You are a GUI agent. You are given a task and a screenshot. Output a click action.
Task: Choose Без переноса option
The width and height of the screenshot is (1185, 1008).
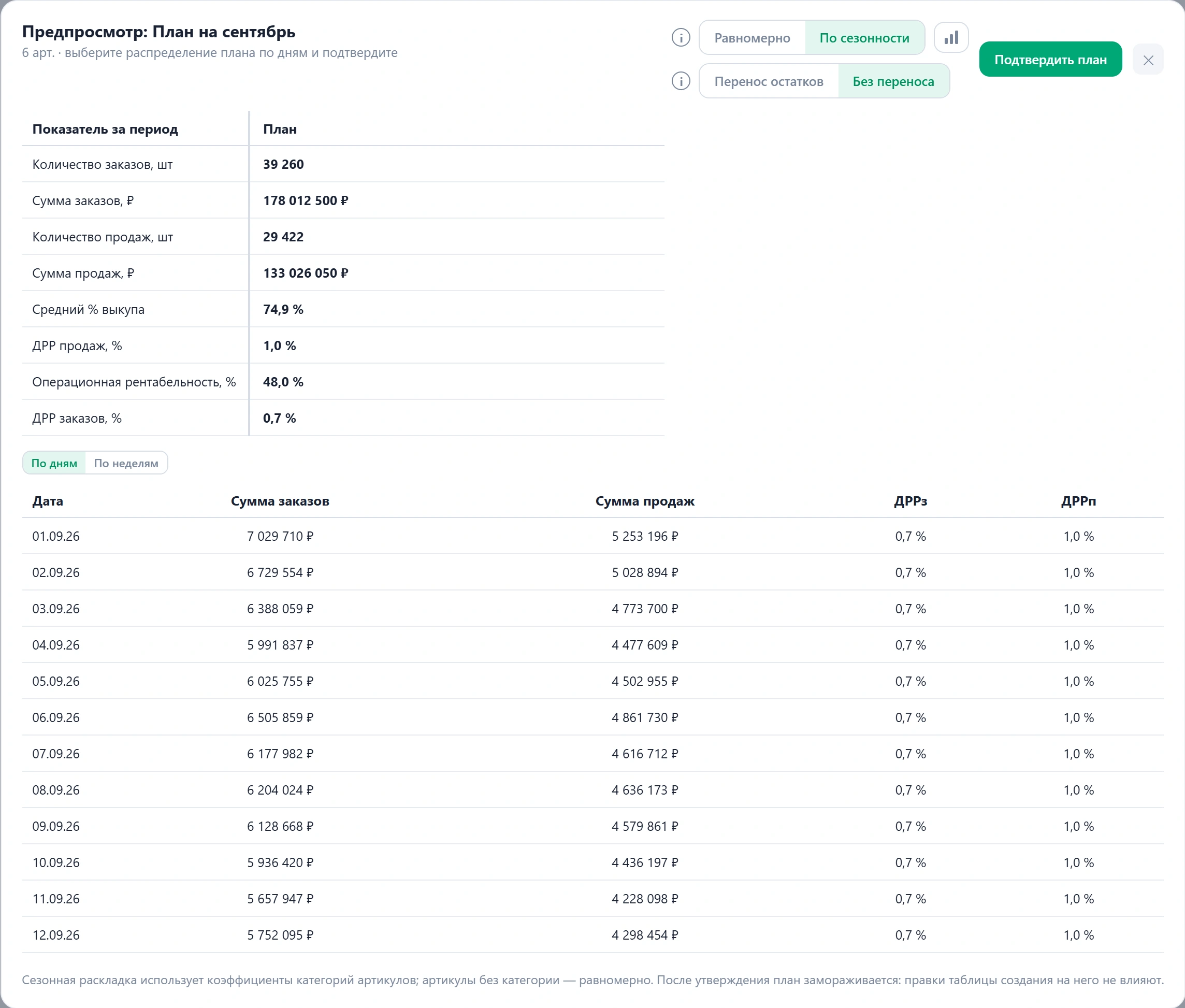[x=893, y=81]
